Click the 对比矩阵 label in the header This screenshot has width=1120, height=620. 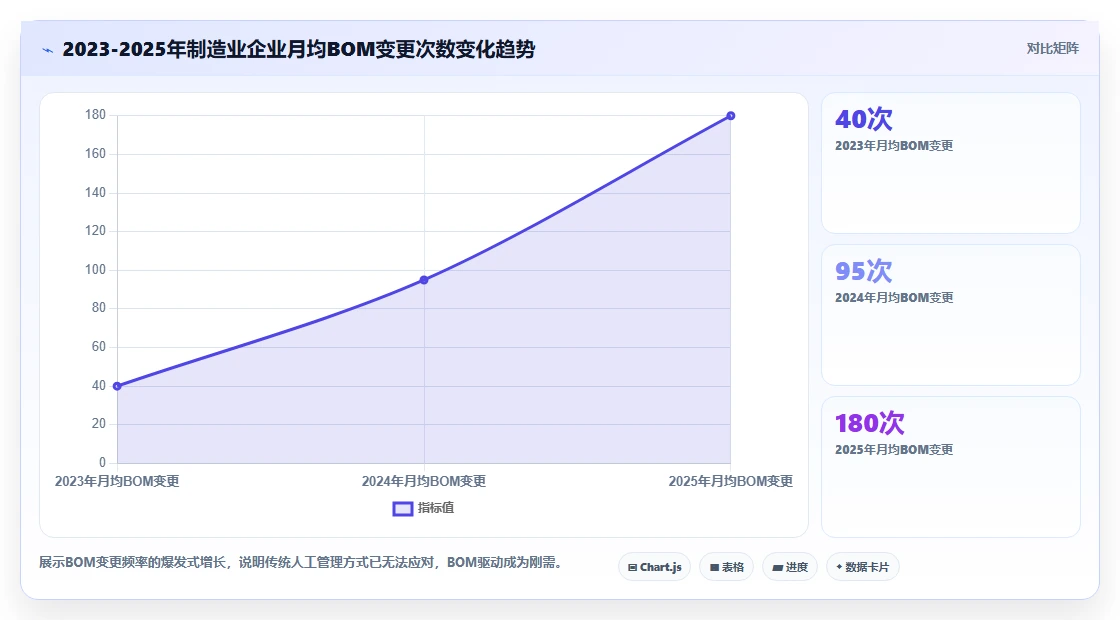[x=1052, y=49]
